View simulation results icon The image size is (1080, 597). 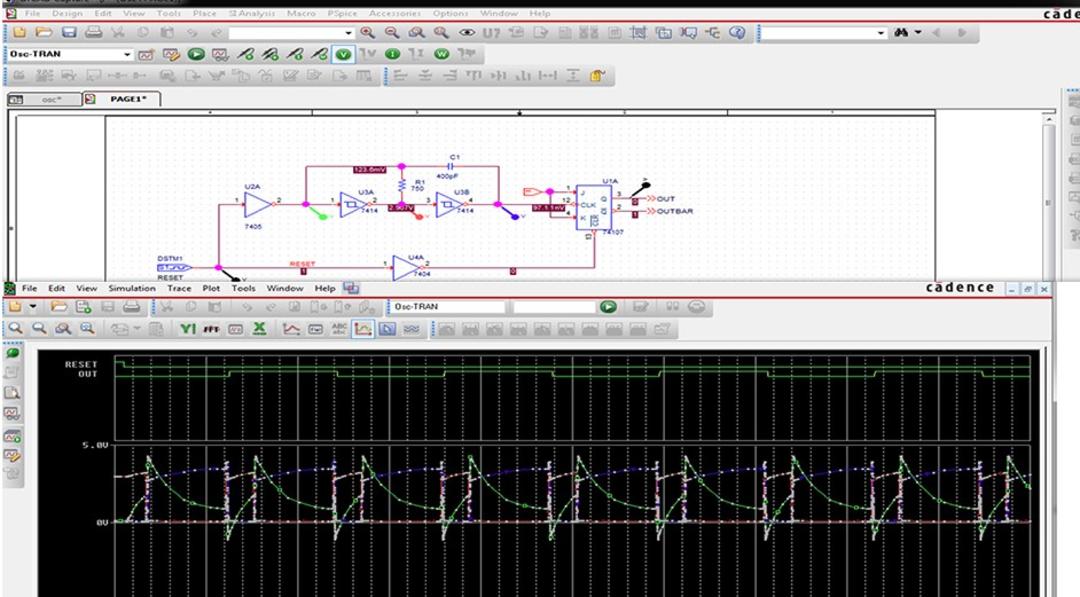click(x=220, y=54)
